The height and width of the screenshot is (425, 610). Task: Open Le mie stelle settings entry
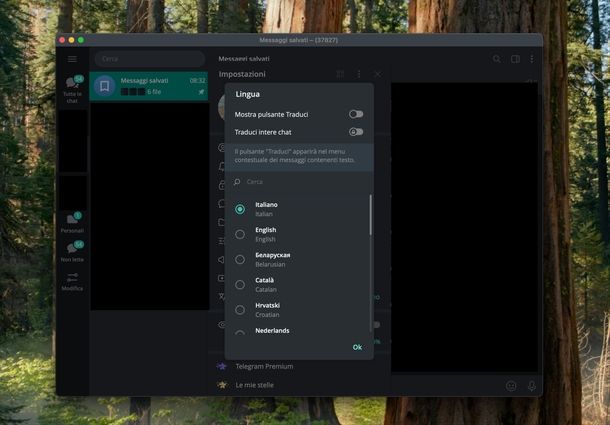coord(299,385)
